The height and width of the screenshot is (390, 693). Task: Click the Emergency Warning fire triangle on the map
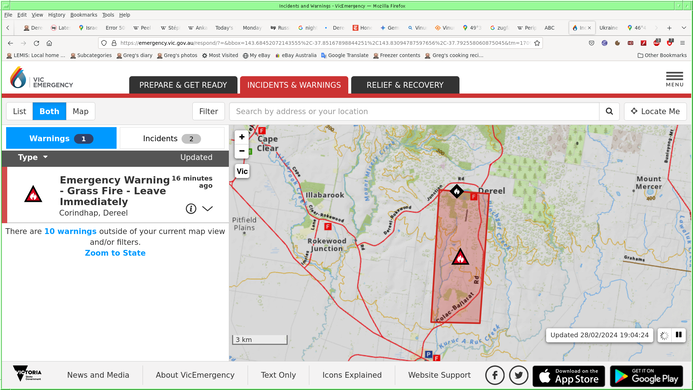460,257
